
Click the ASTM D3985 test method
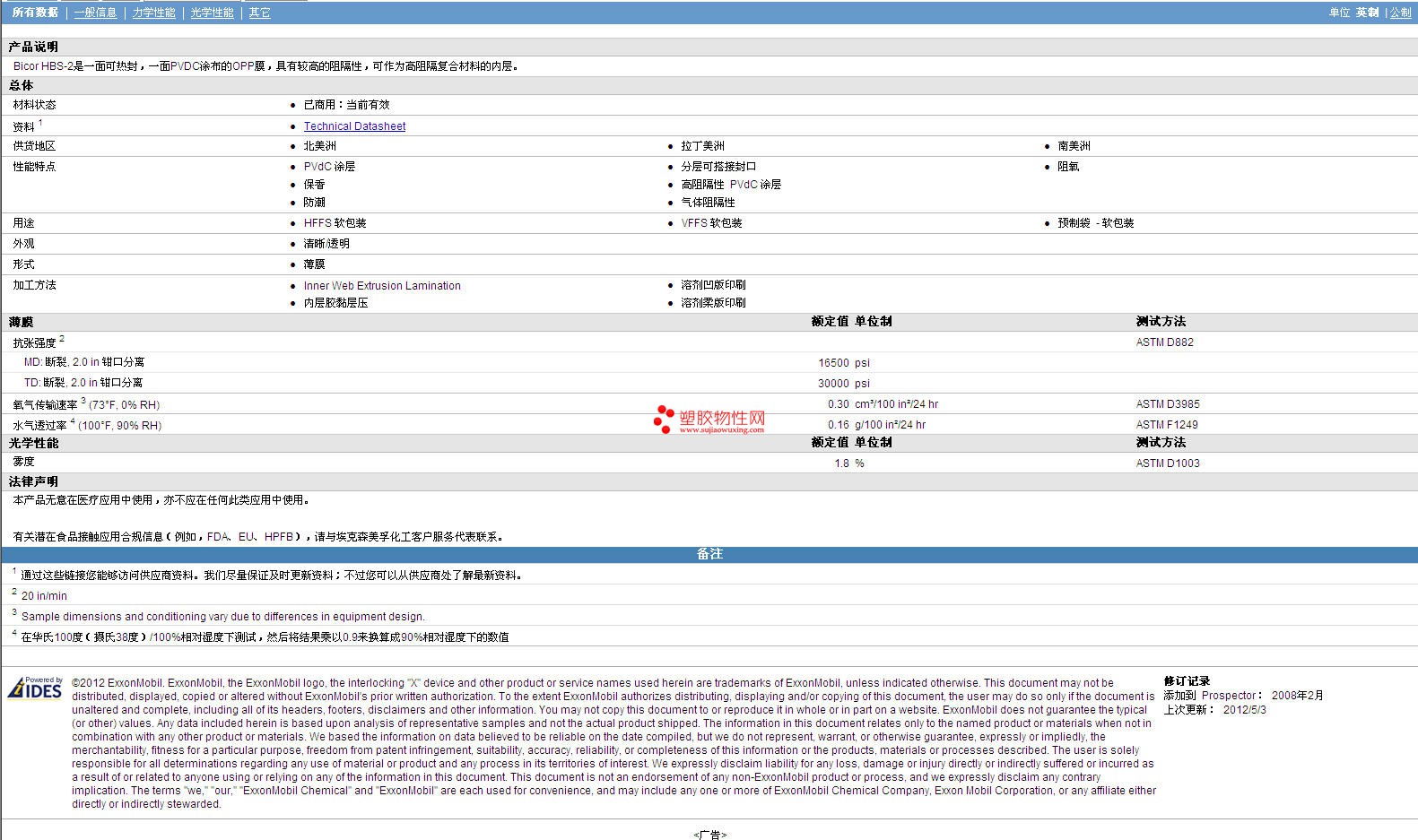click(x=1168, y=404)
